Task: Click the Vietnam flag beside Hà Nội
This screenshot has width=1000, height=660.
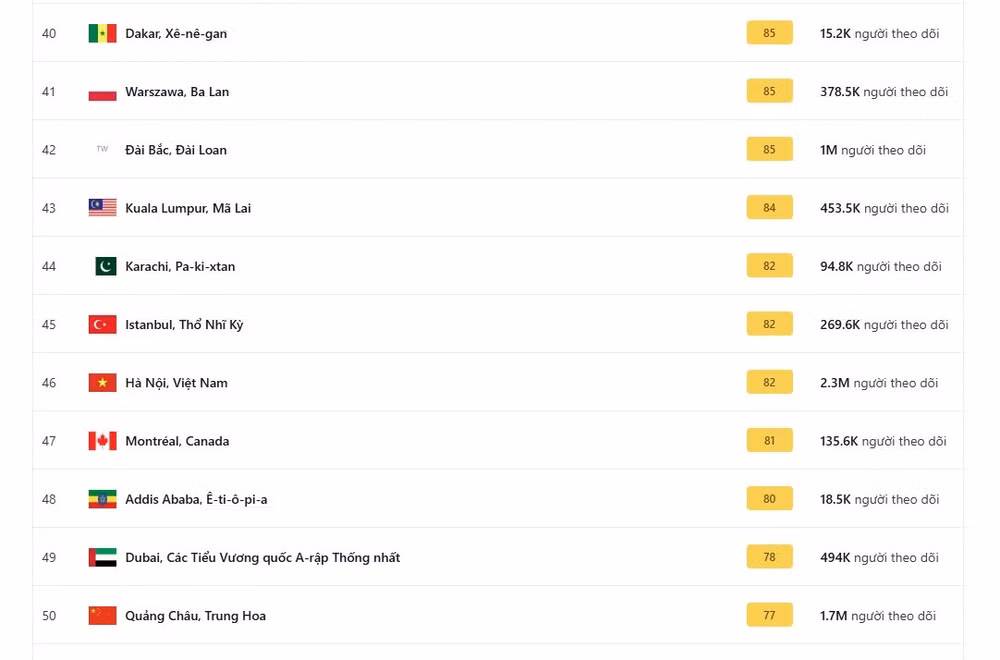Action: (102, 383)
